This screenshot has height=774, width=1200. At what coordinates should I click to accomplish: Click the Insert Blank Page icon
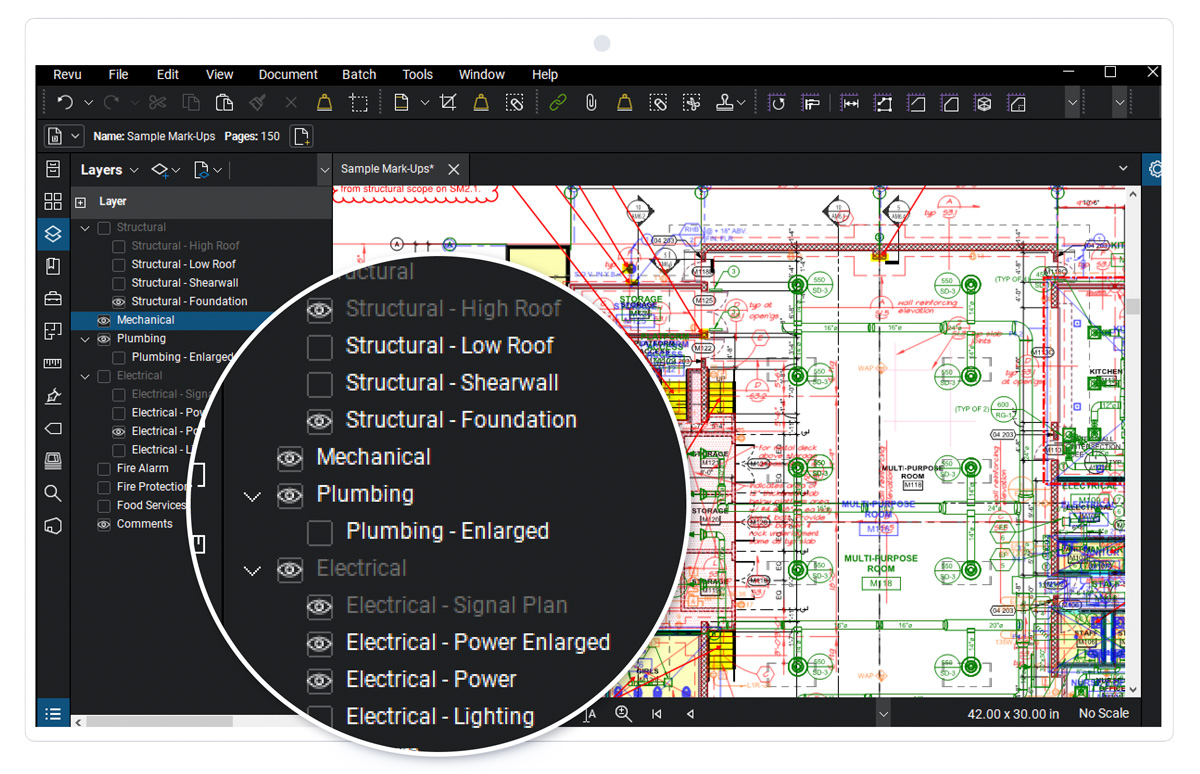point(401,102)
